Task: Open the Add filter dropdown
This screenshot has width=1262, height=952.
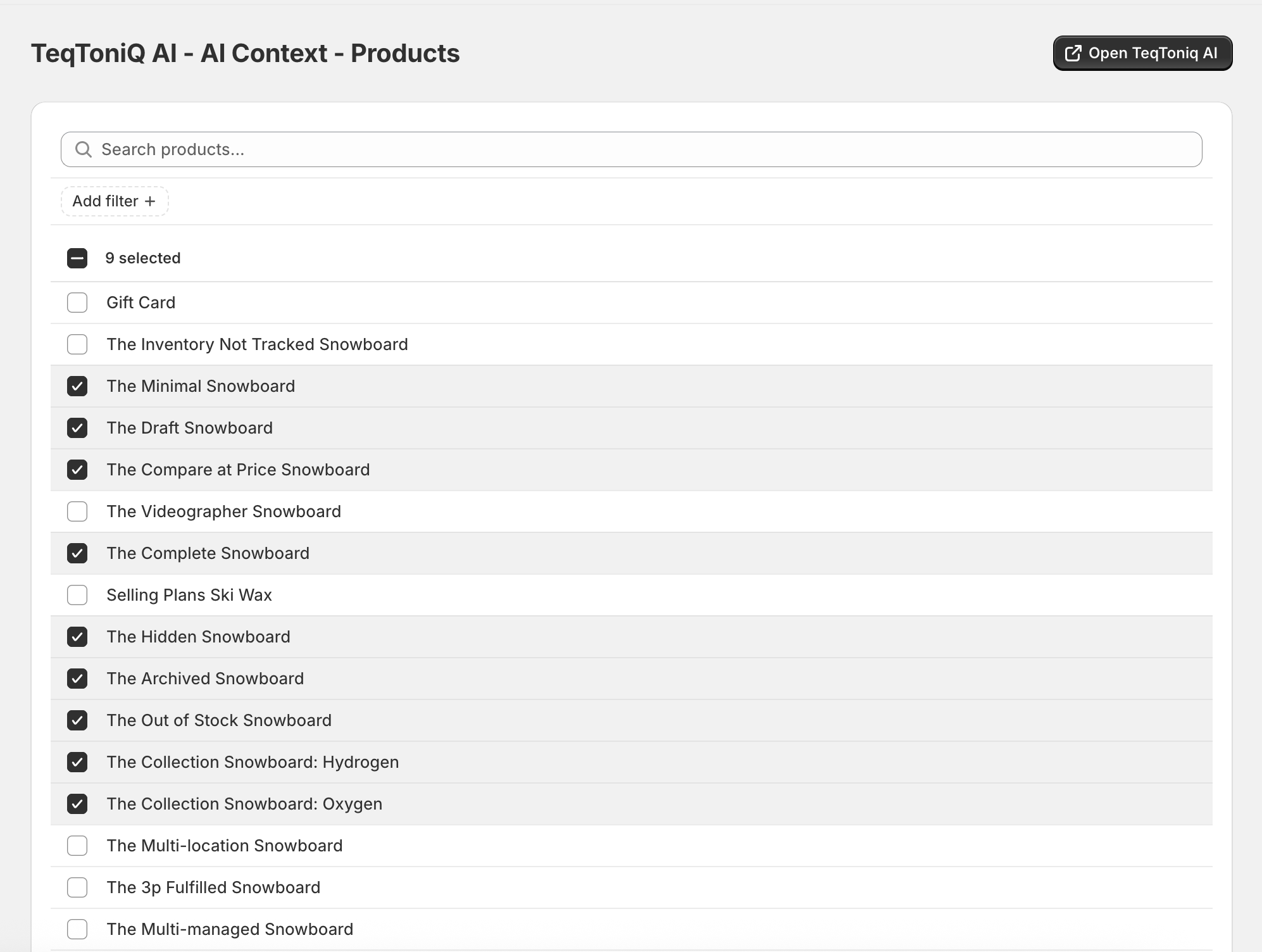Action: 115,201
